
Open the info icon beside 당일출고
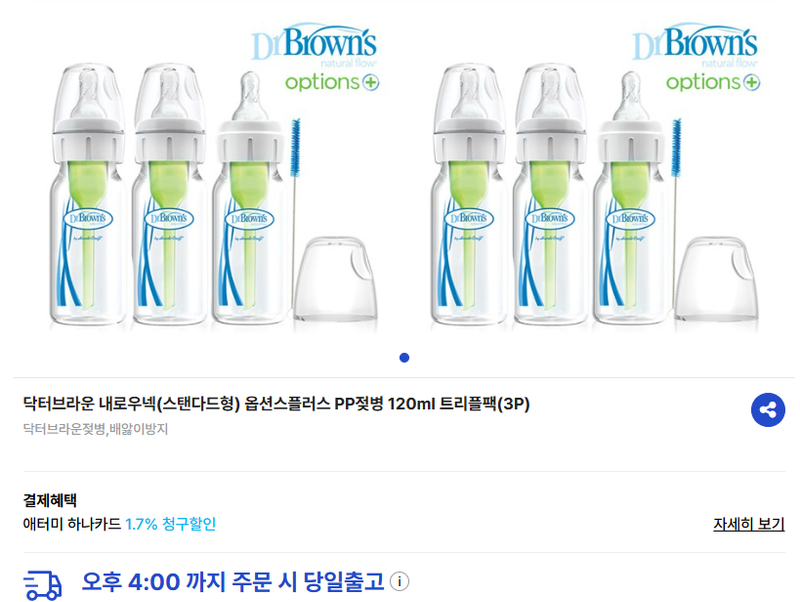pyautogui.click(x=399, y=582)
